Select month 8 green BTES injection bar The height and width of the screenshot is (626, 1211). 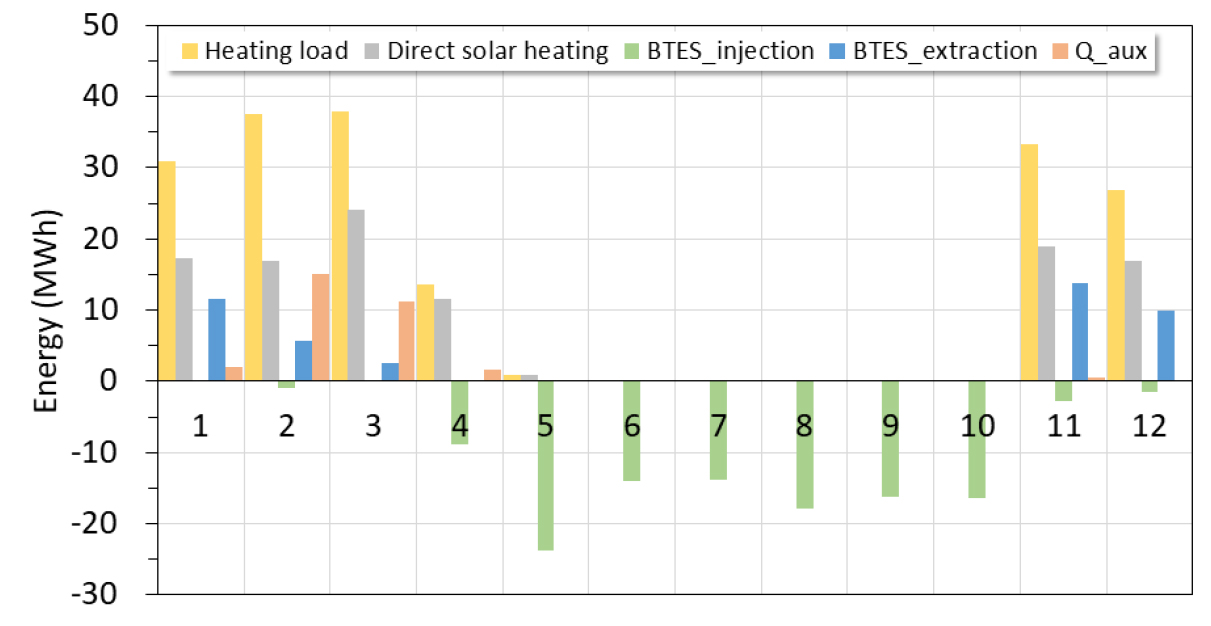[804, 444]
